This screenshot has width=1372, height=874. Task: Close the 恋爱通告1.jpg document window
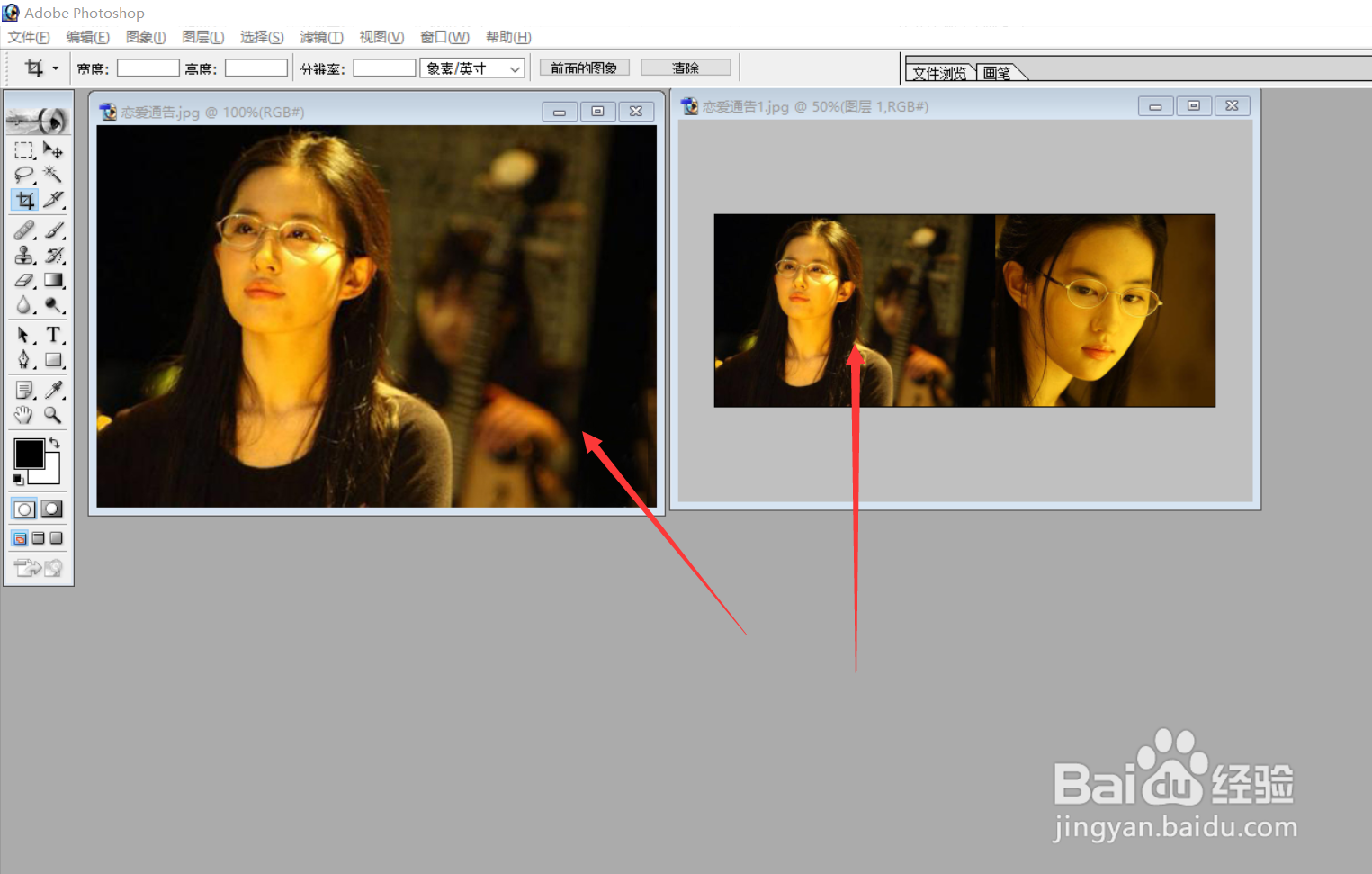[1232, 106]
